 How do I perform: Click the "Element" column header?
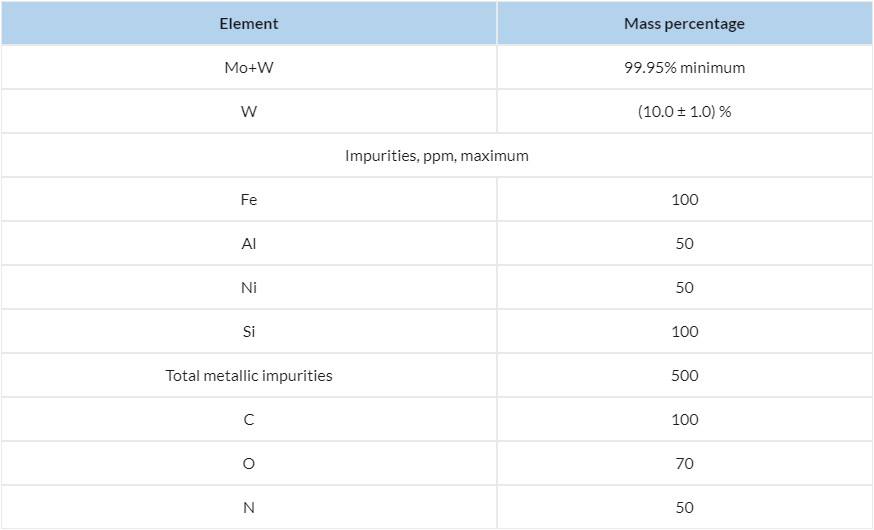249,24
